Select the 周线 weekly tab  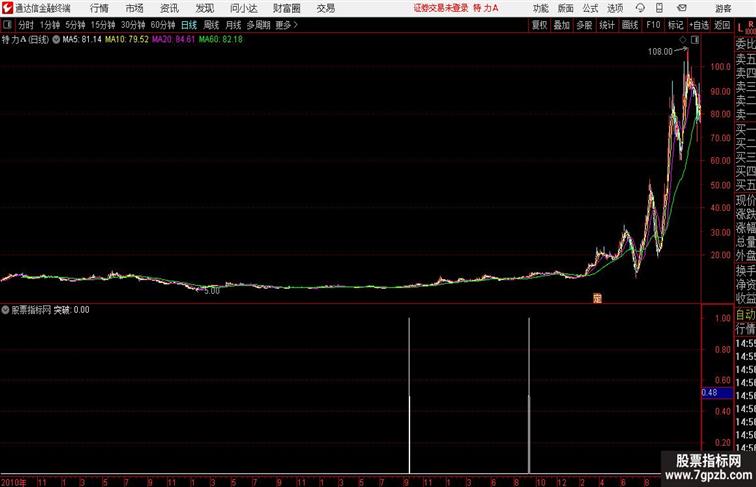tap(211, 25)
